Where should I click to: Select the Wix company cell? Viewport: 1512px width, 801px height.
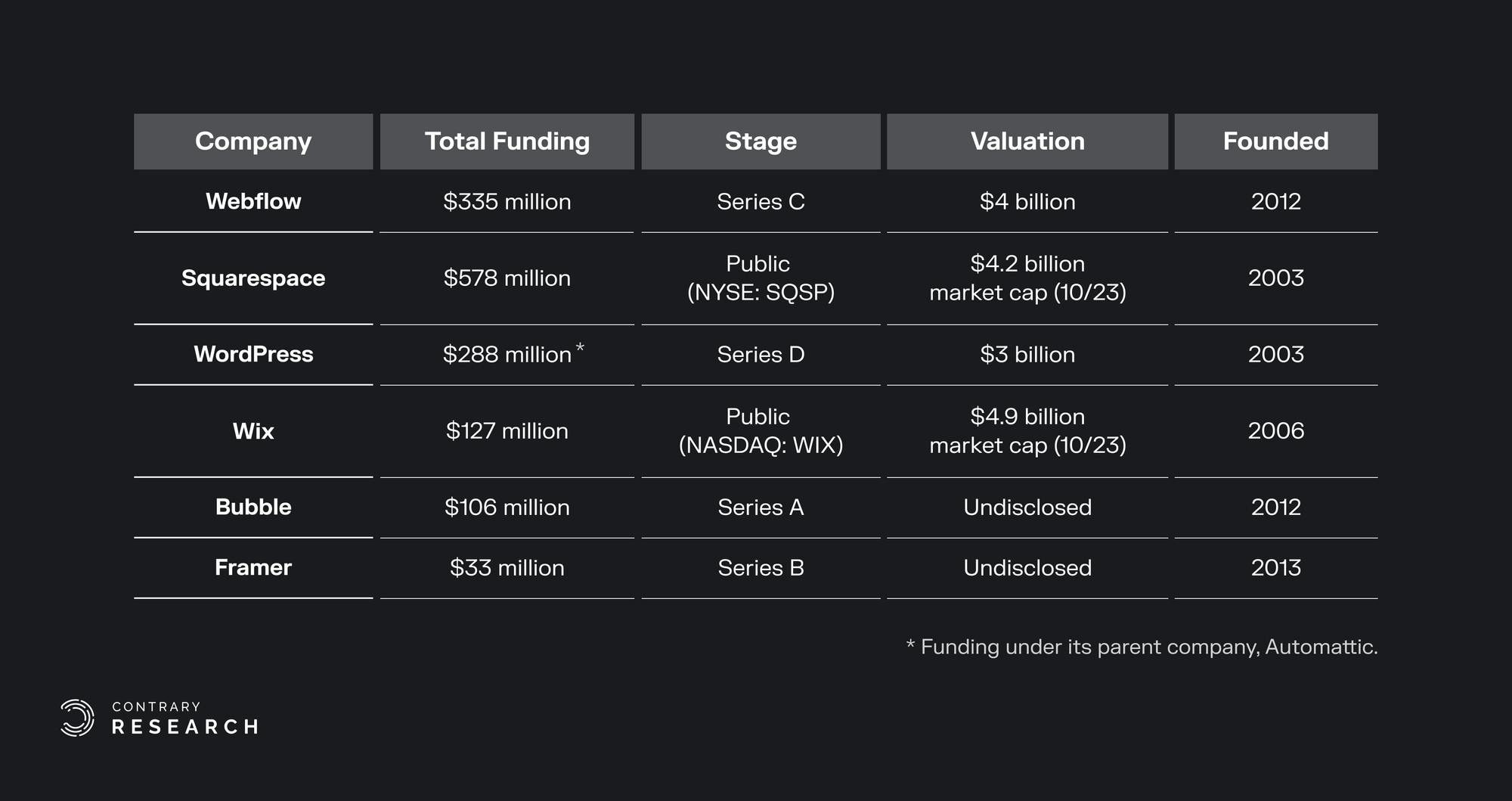pos(253,431)
